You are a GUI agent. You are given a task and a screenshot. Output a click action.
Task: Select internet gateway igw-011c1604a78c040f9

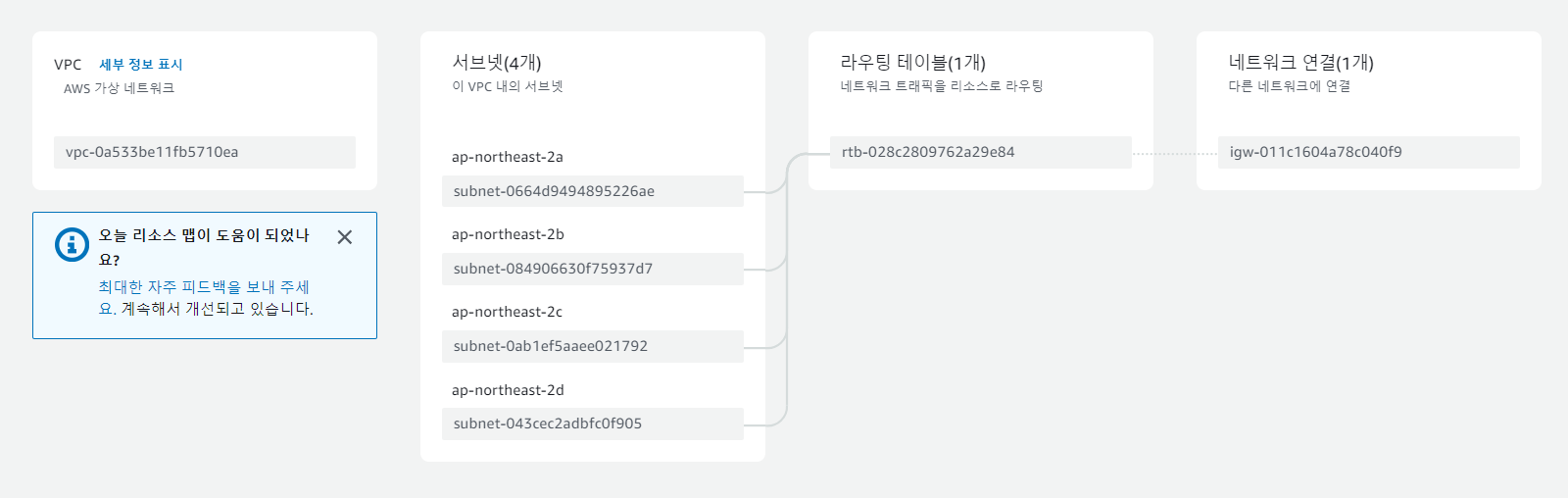pos(1369,152)
